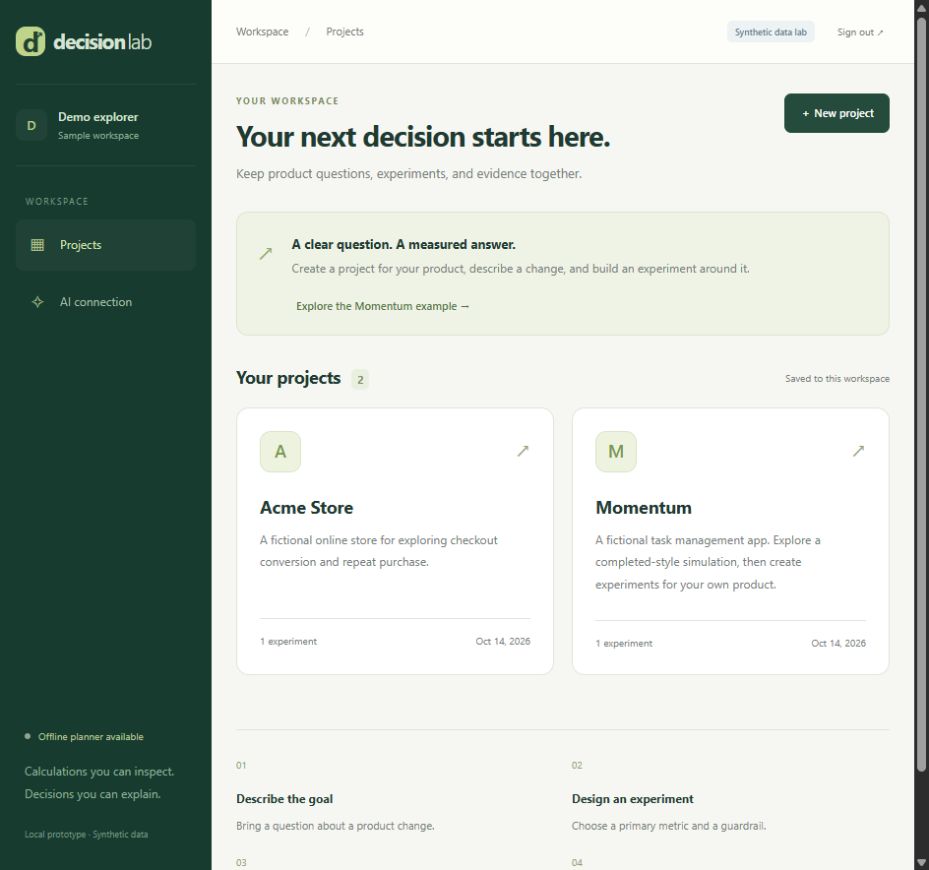This screenshot has height=870, width=929.
Task: Go to Workspace breadcrumb
Action: click(262, 31)
